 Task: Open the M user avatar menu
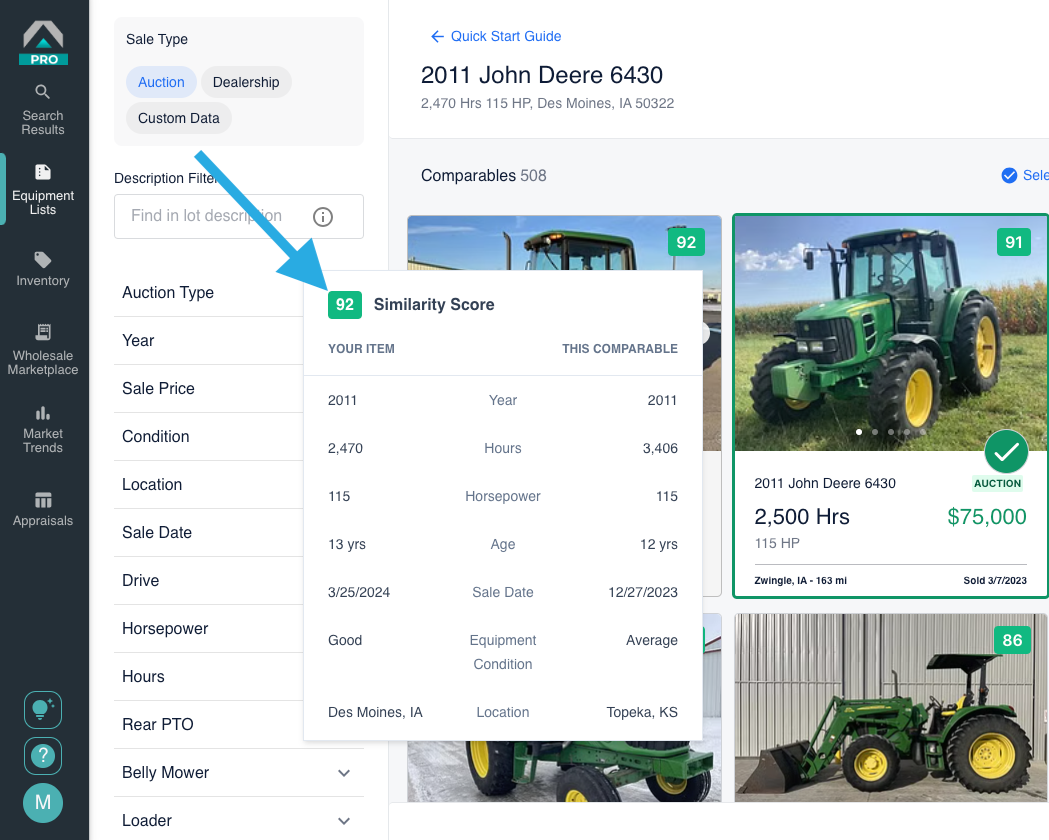coord(43,803)
